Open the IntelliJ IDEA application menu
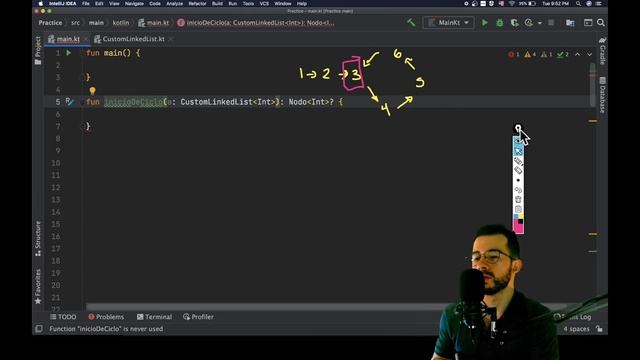Viewport: 640px width, 360px height. click(62, 4)
